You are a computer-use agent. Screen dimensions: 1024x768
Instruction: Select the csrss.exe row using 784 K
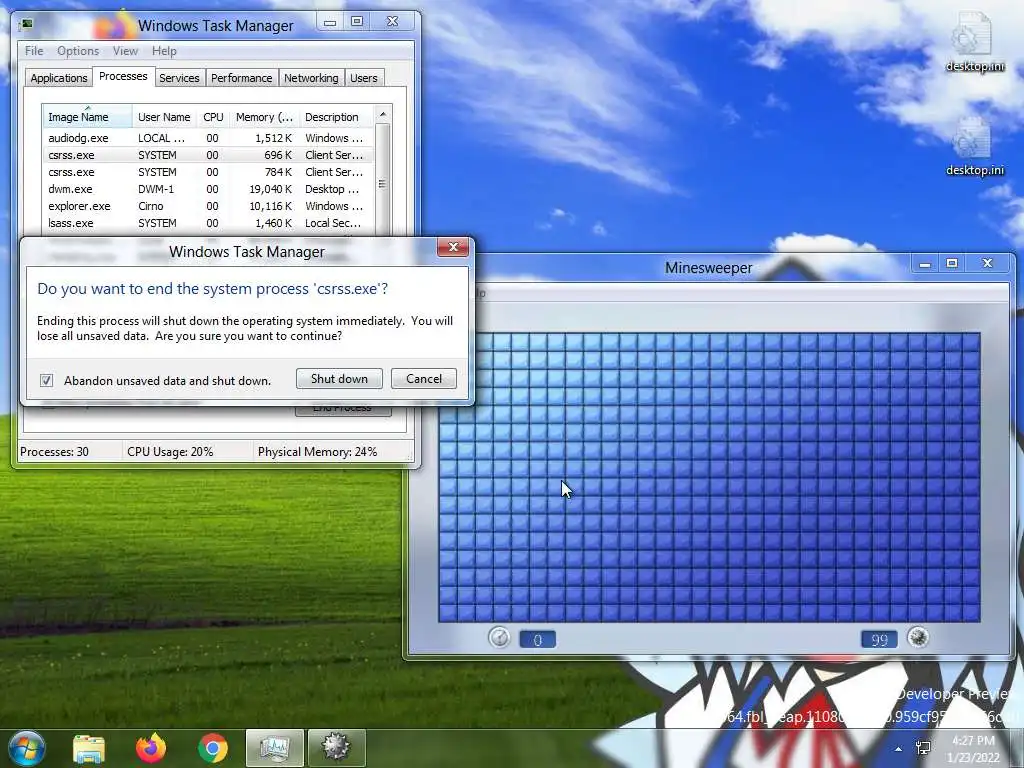[208, 172]
